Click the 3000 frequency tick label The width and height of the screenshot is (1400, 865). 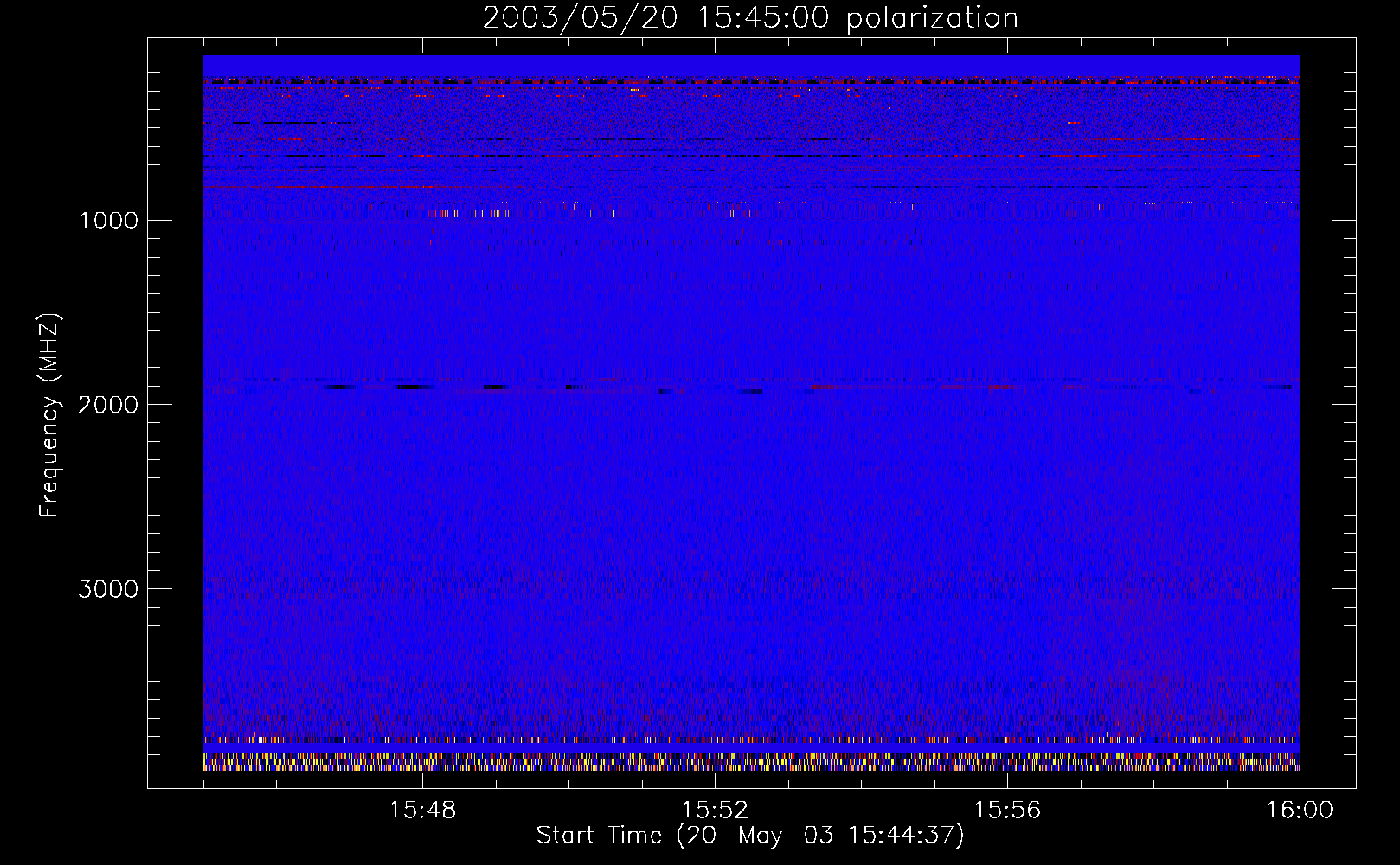point(108,589)
